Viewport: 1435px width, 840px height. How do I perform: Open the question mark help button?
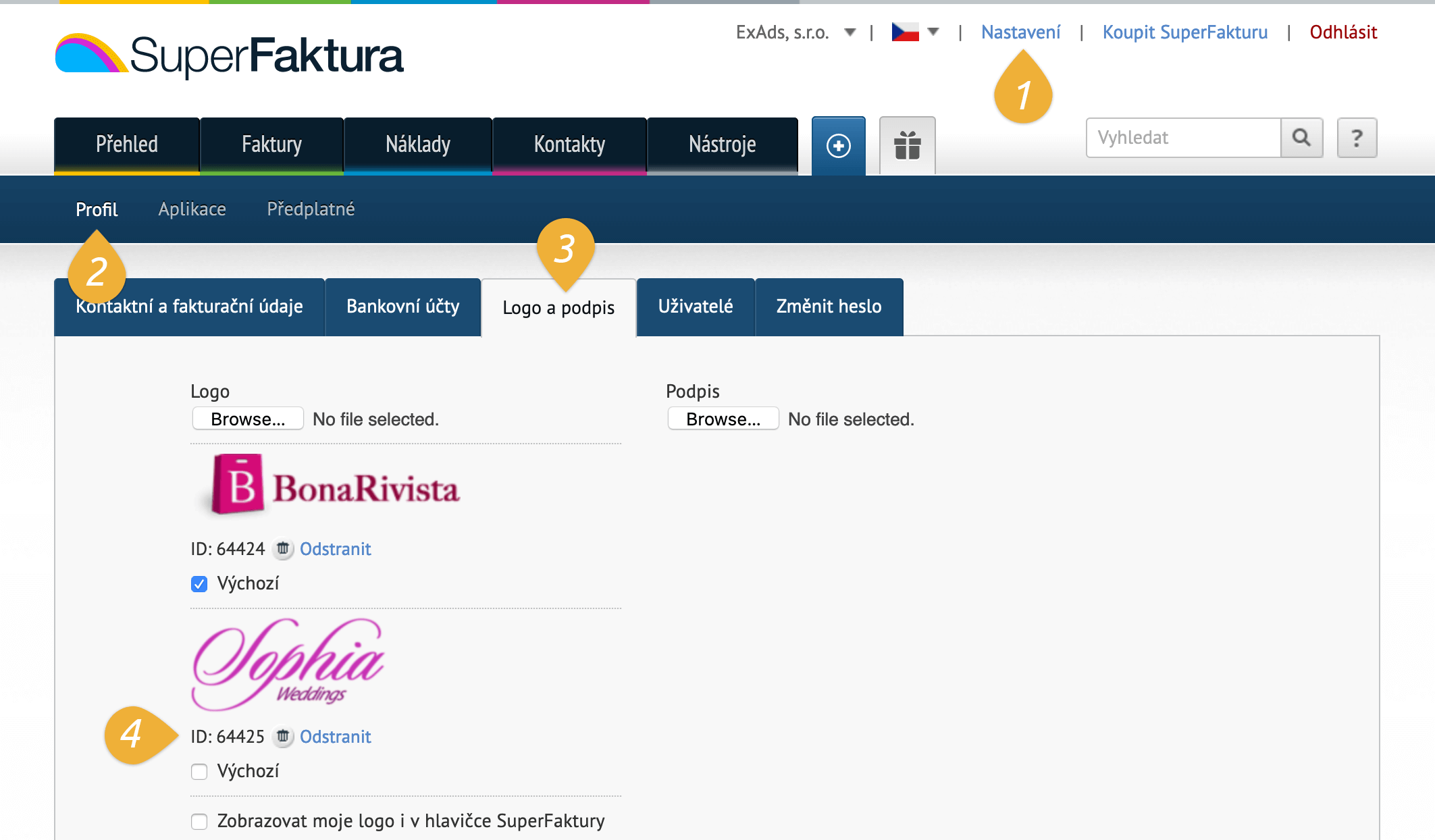pos(1357,138)
